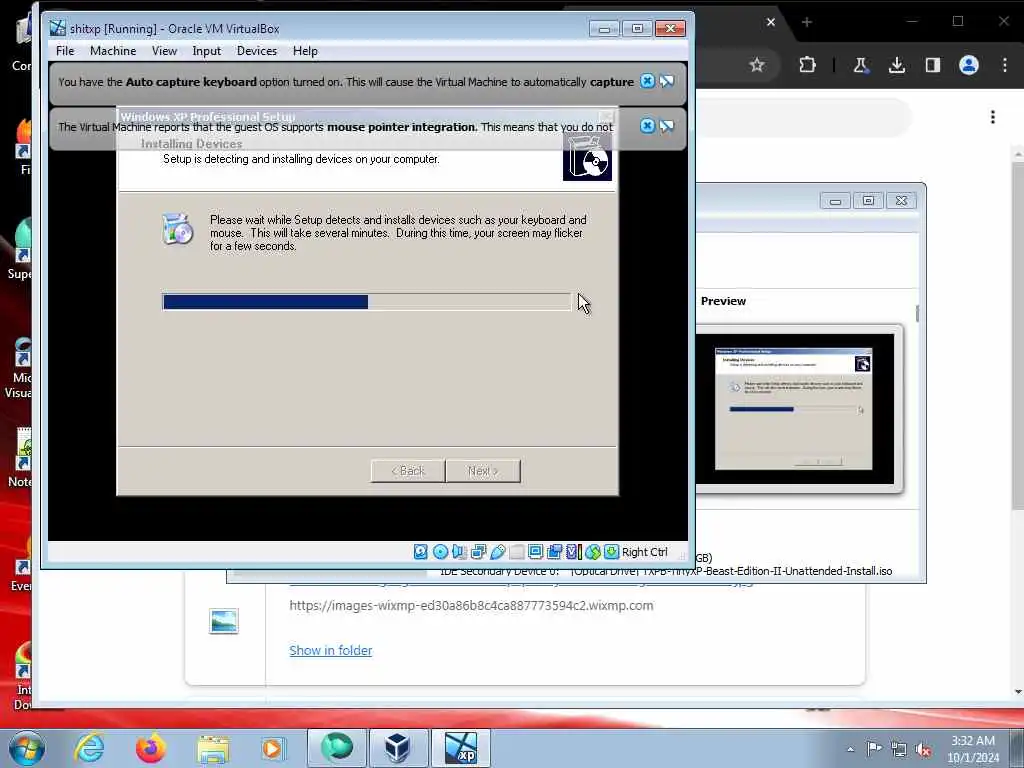Click the Back button in XP Setup
The height and width of the screenshot is (768, 1024).
(x=408, y=471)
